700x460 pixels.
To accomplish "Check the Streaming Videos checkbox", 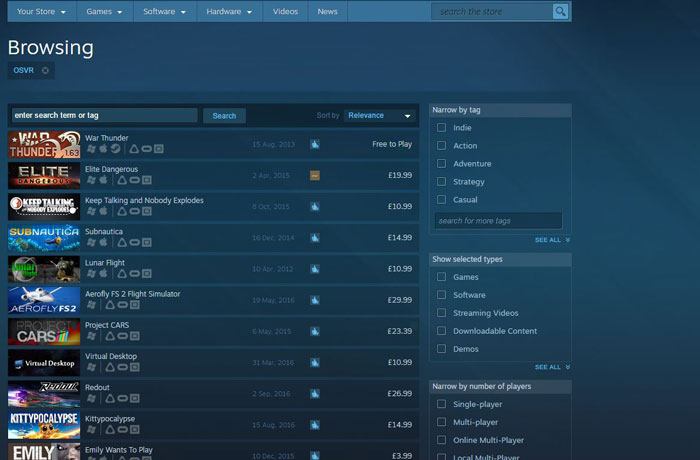I will pos(442,313).
